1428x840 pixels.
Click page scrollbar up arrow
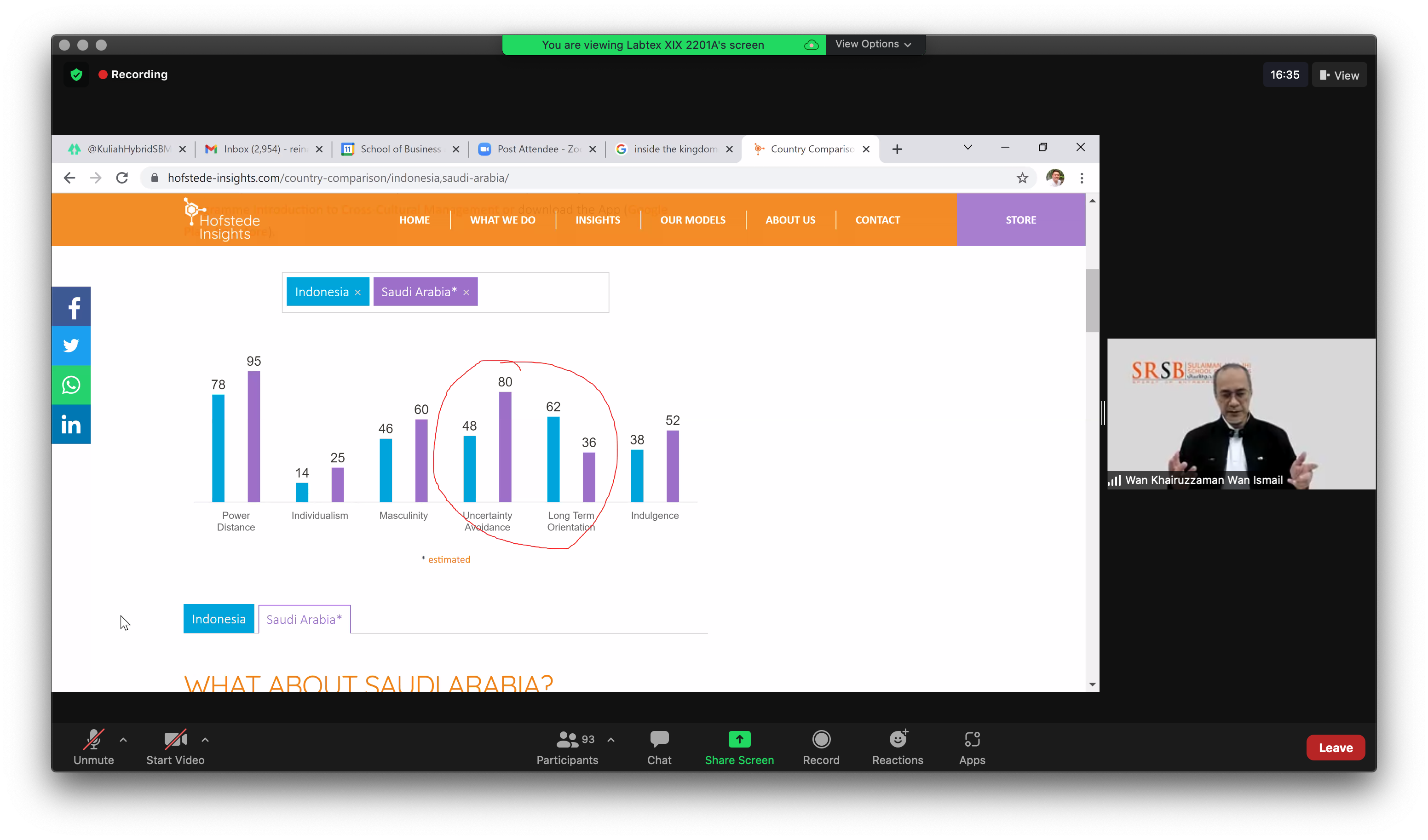pos(1093,201)
